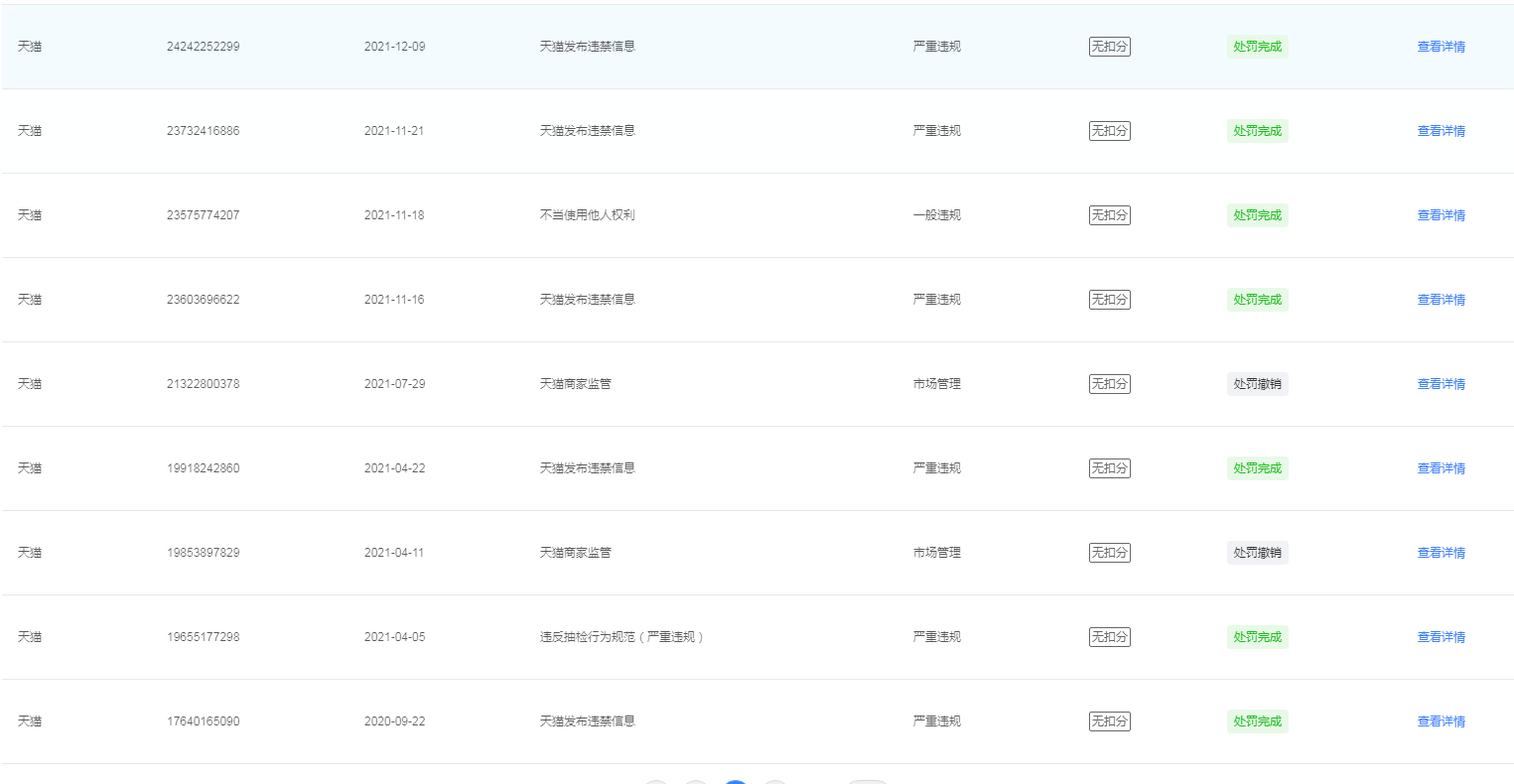Click 严重违规 in row 23603696622
The image size is (1514, 784).
point(936,300)
